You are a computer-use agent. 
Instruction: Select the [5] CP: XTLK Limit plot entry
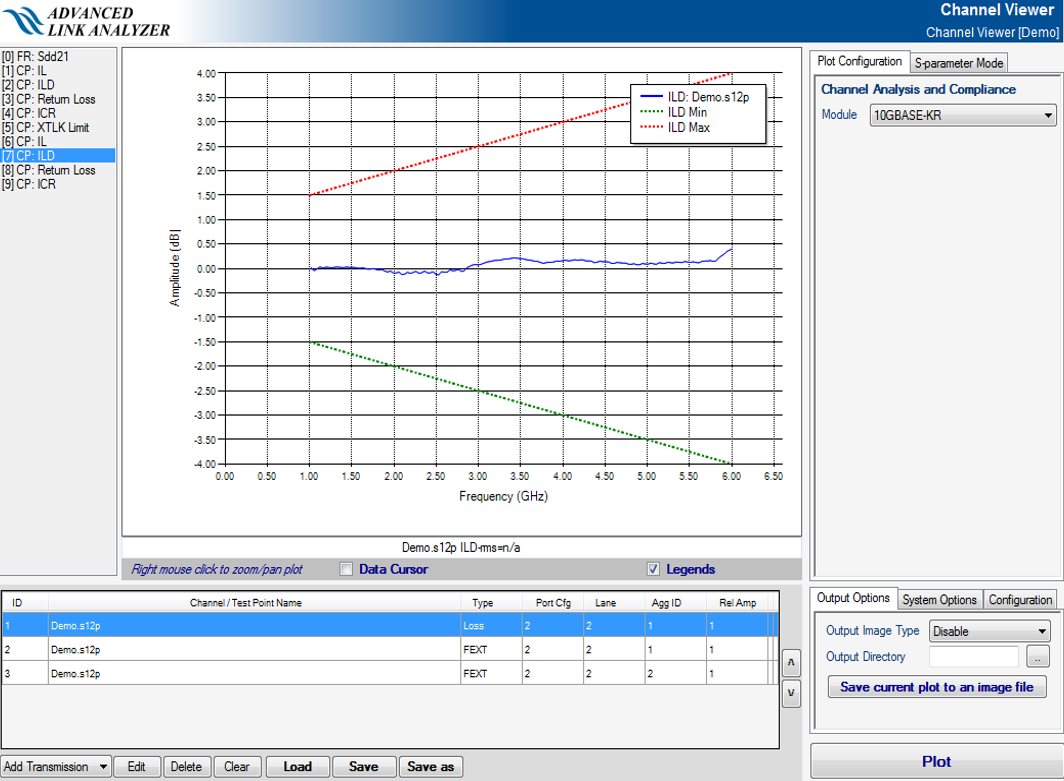coord(46,128)
